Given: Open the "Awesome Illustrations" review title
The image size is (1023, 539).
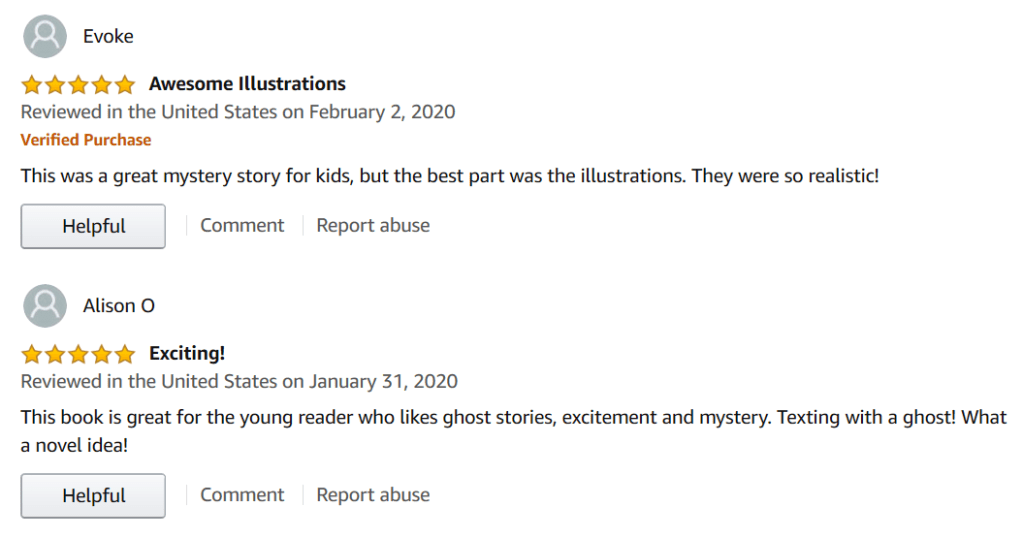Looking at the screenshot, I should coord(247,84).
